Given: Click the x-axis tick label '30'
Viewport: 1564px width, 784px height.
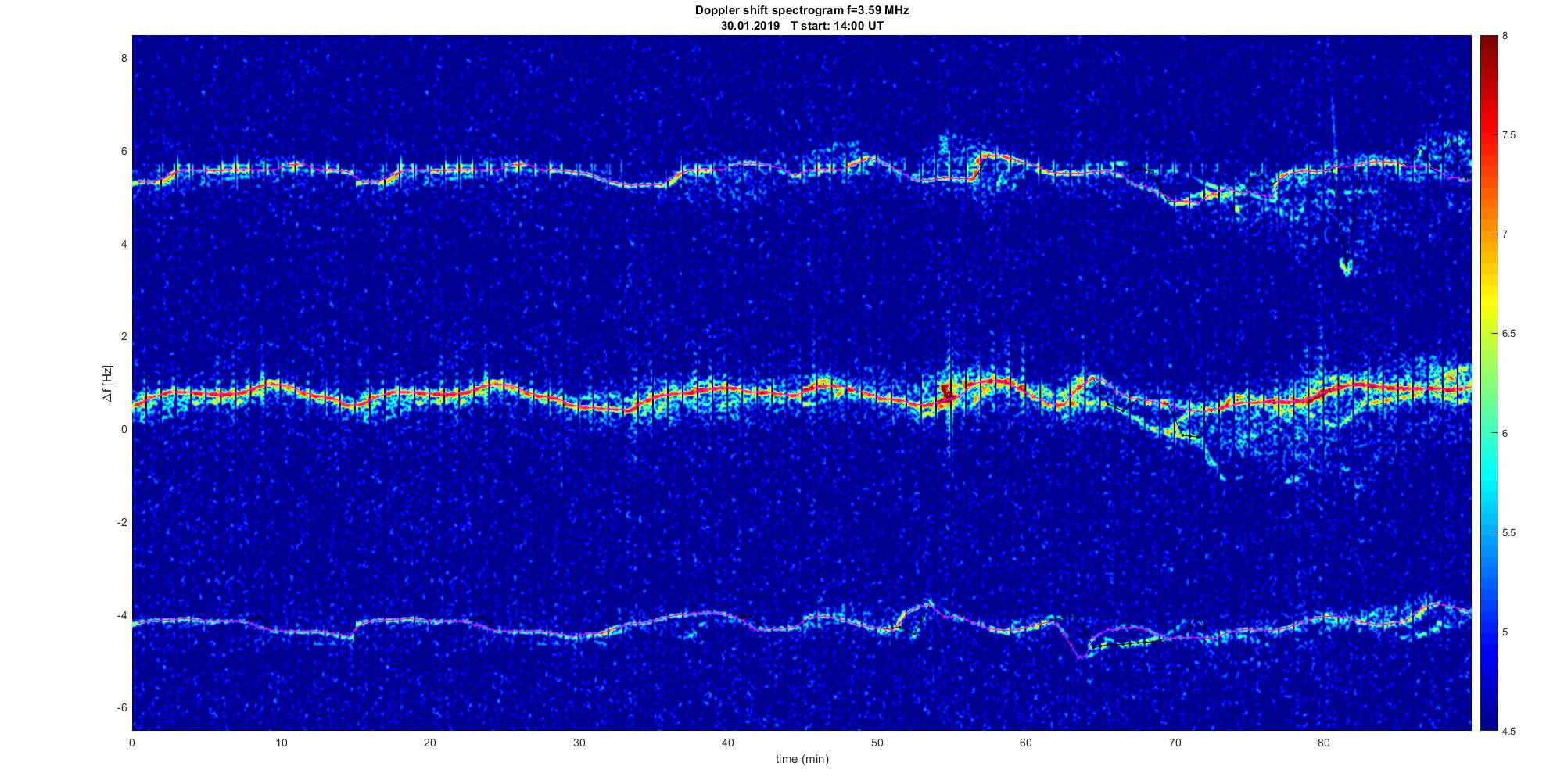Looking at the screenshot, I should [579, 743].
